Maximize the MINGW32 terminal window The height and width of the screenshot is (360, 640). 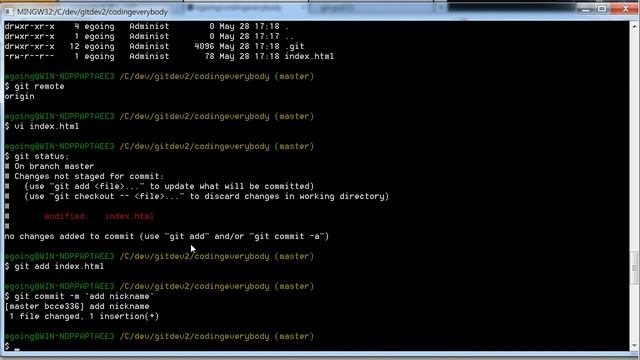click(602, 9)
